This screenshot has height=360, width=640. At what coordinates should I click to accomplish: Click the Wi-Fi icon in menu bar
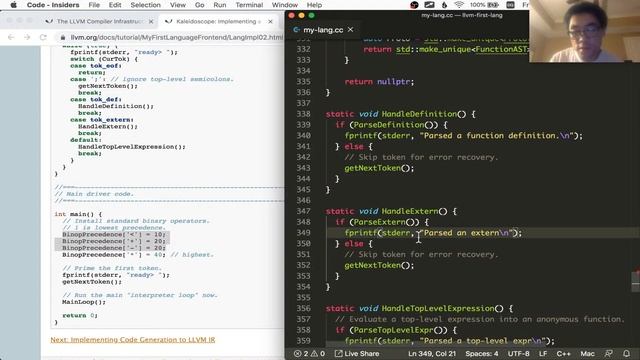tap(459, 5)
